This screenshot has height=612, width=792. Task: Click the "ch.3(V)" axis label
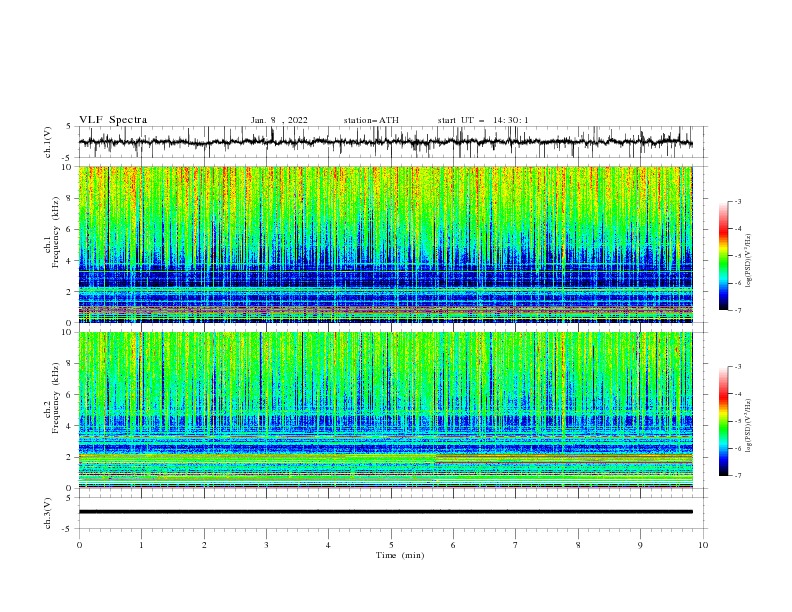(x=48, y=513)
